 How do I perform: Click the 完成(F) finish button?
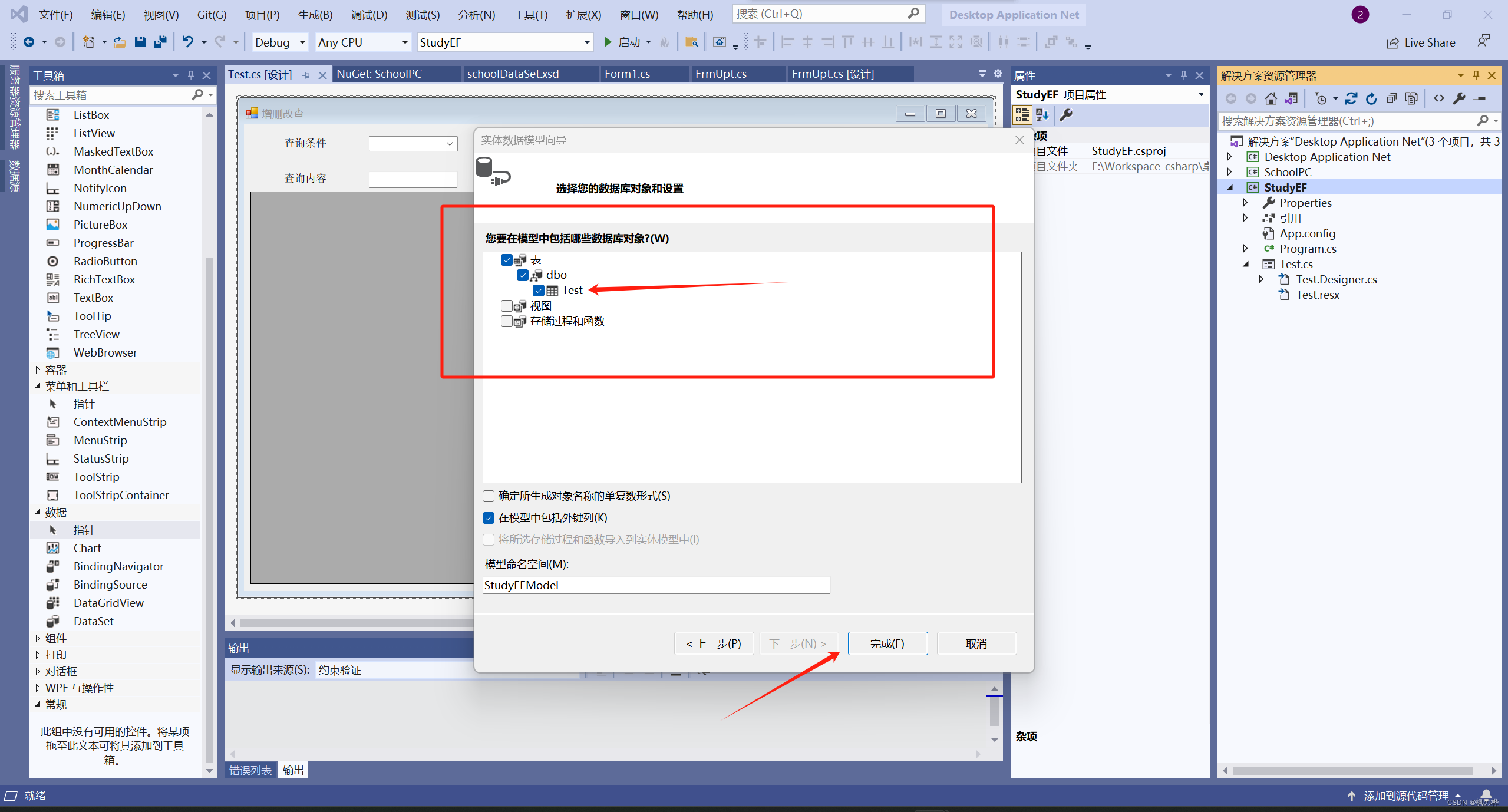coord(887,643)
